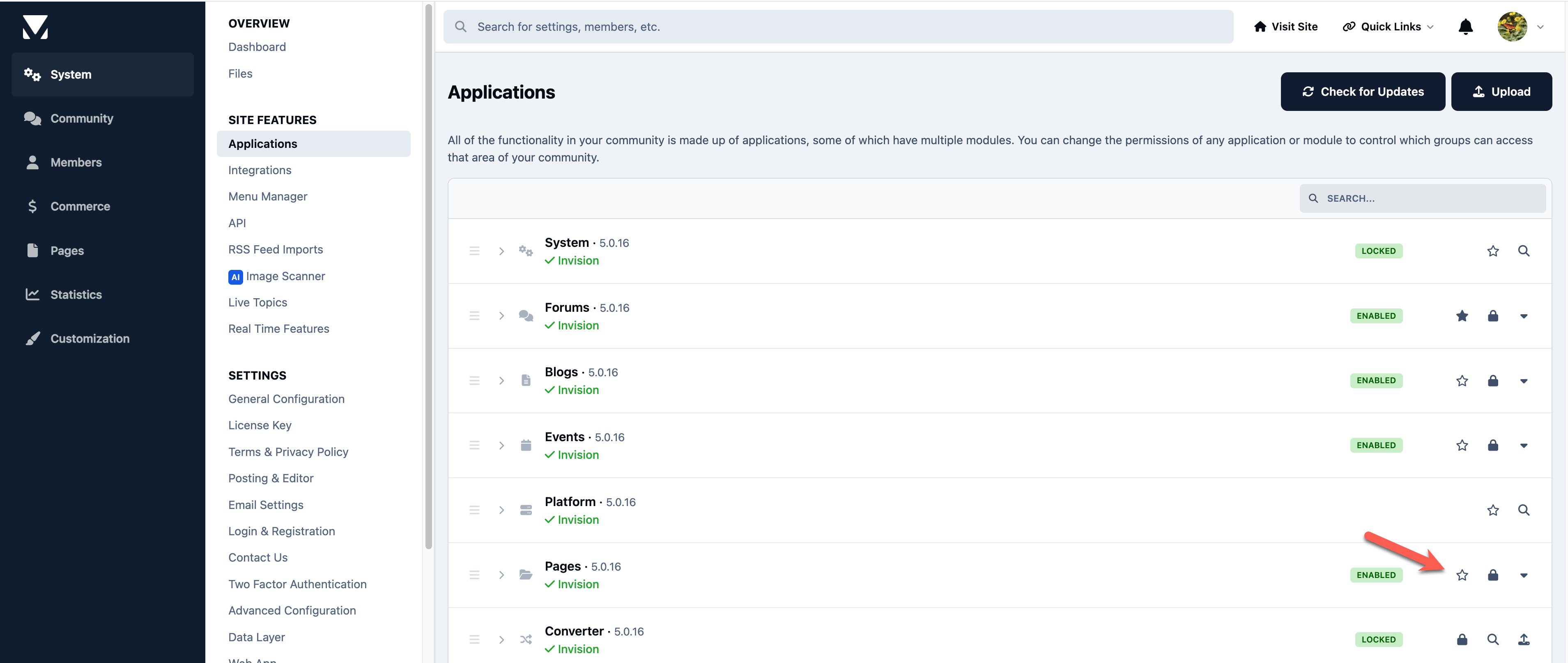Click the permissions lock for Events
This screenshot has height=663, width=1568.
click(1492, 445)
